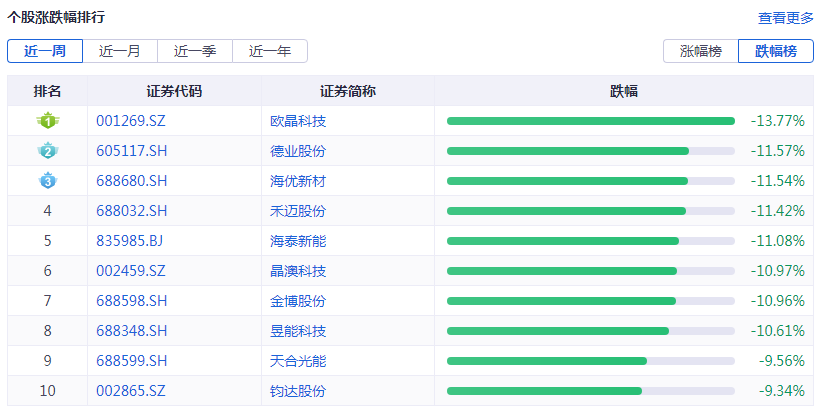
Task: Toggle to the 涨幅榜 ranking
Action: click(x=700, y=51)
